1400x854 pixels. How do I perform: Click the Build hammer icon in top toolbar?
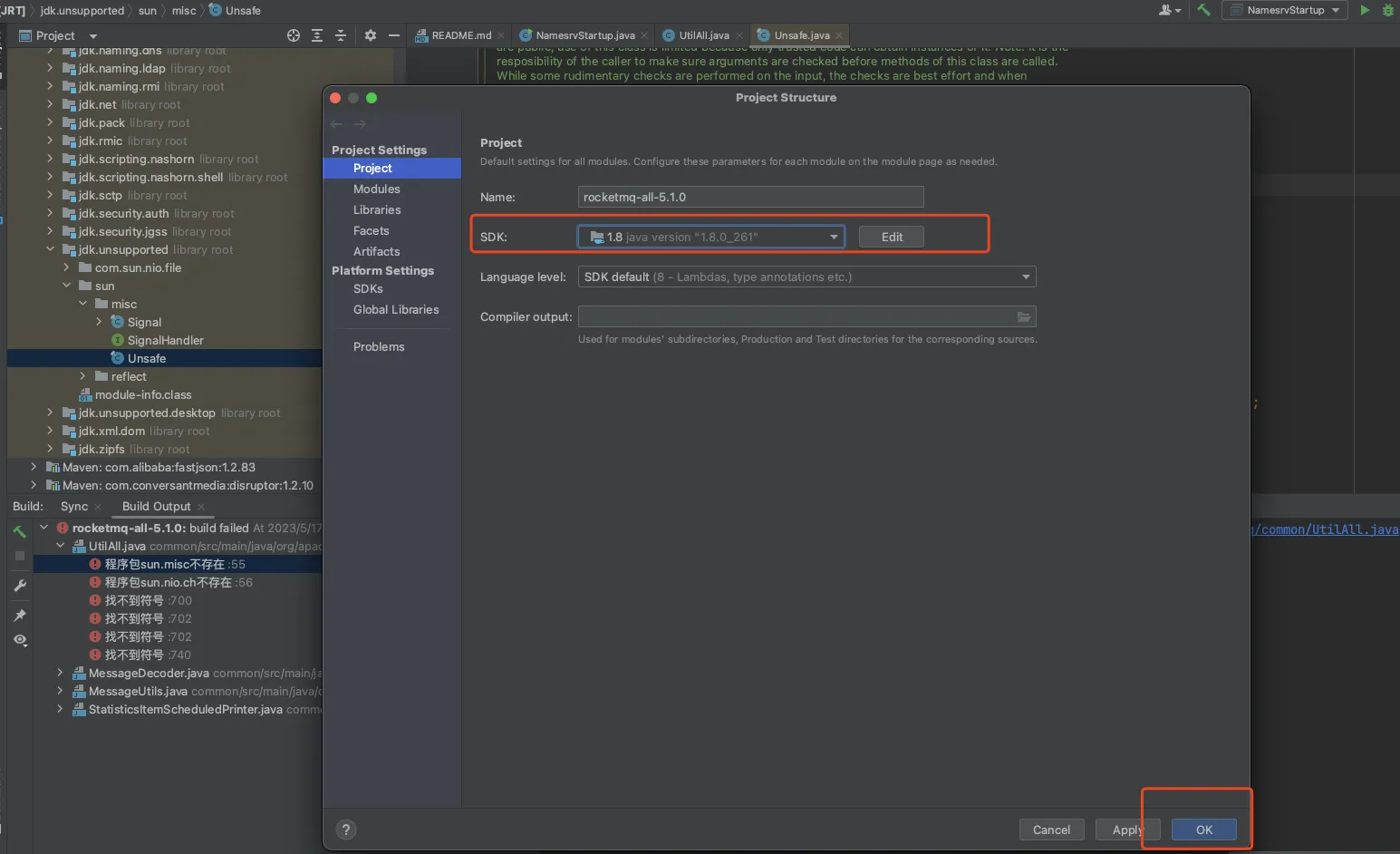coord(1203,10)
